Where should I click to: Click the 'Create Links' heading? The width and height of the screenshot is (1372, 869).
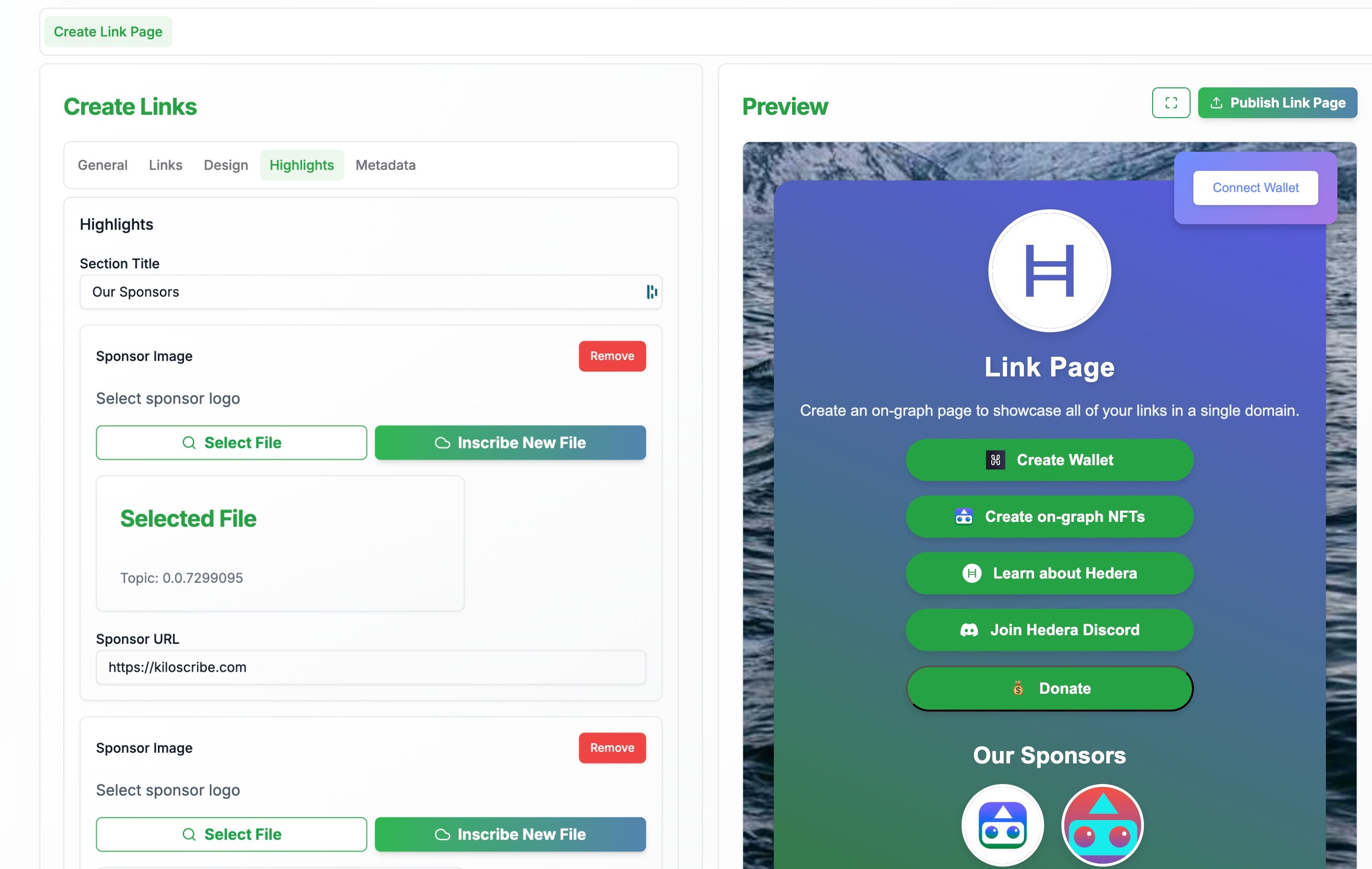130,107
